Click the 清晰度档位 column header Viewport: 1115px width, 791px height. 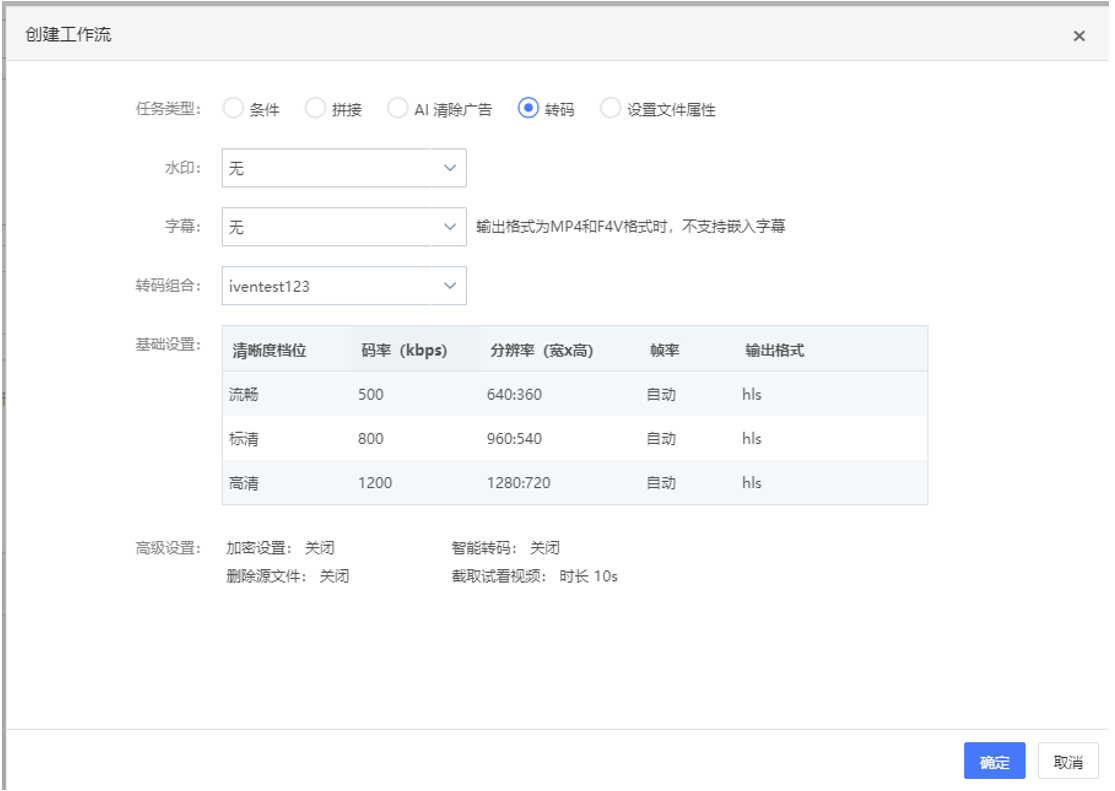pos(270,351)
